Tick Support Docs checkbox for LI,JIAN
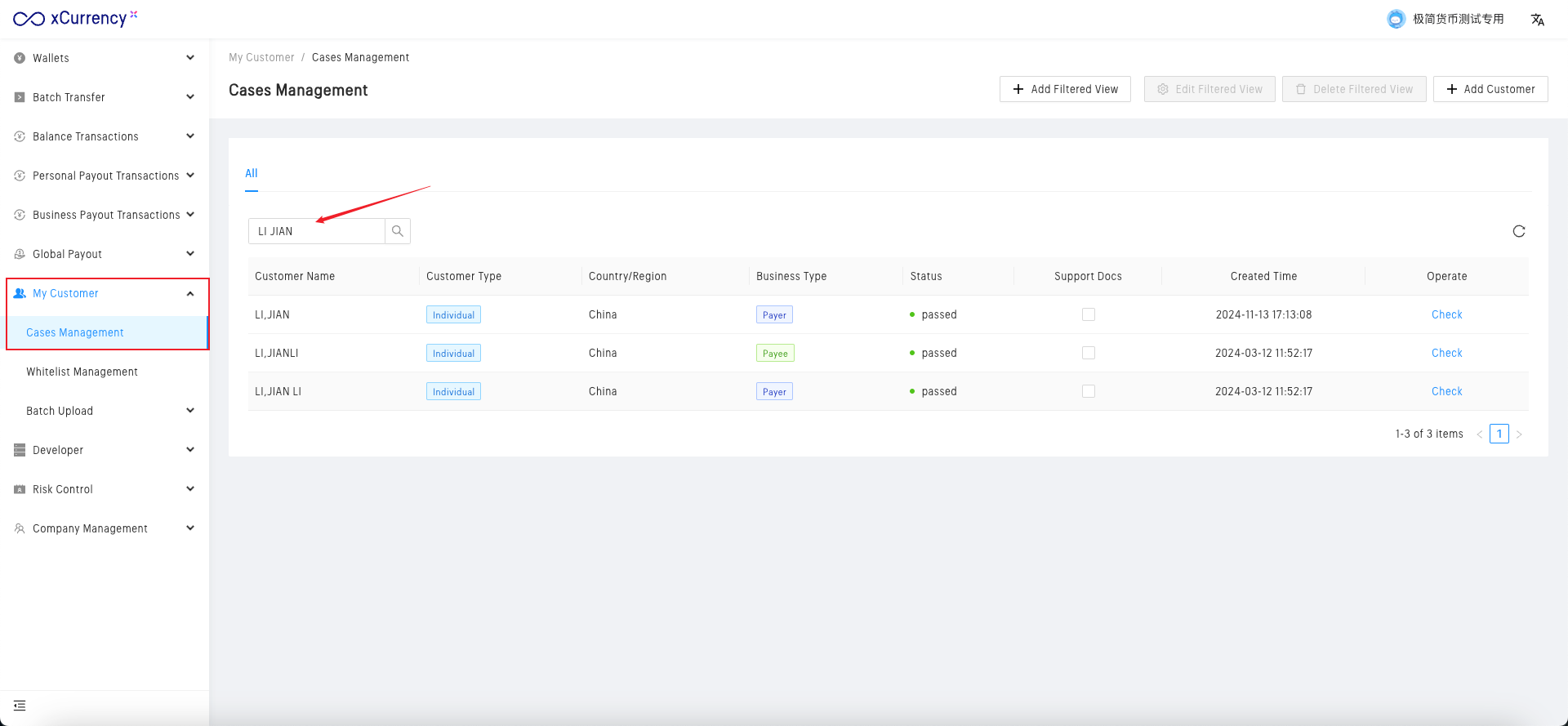Screen dimensions: 1568x726 coord(1088,314)
